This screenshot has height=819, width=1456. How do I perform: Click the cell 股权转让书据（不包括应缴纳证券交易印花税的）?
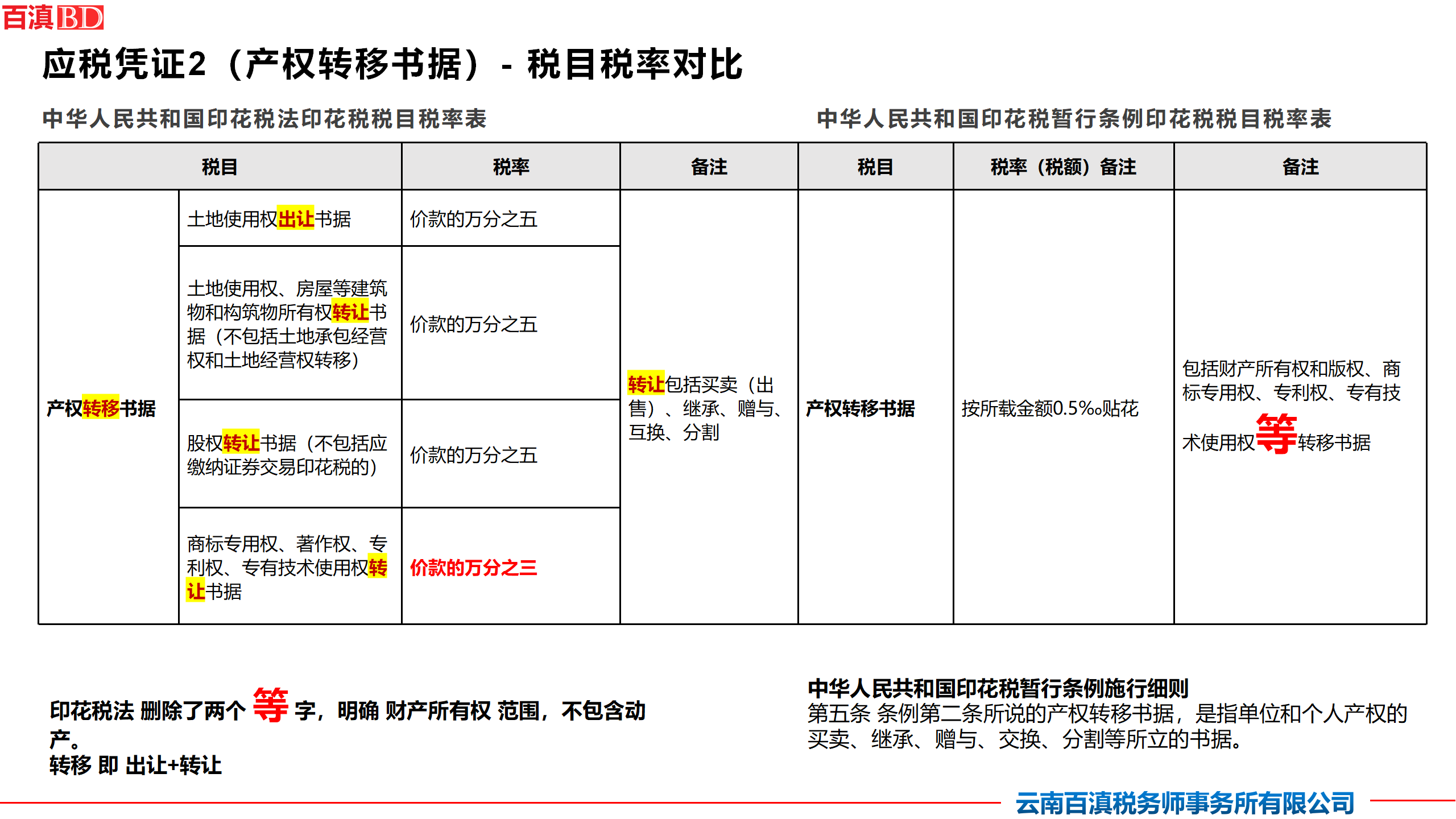point(290,454)
